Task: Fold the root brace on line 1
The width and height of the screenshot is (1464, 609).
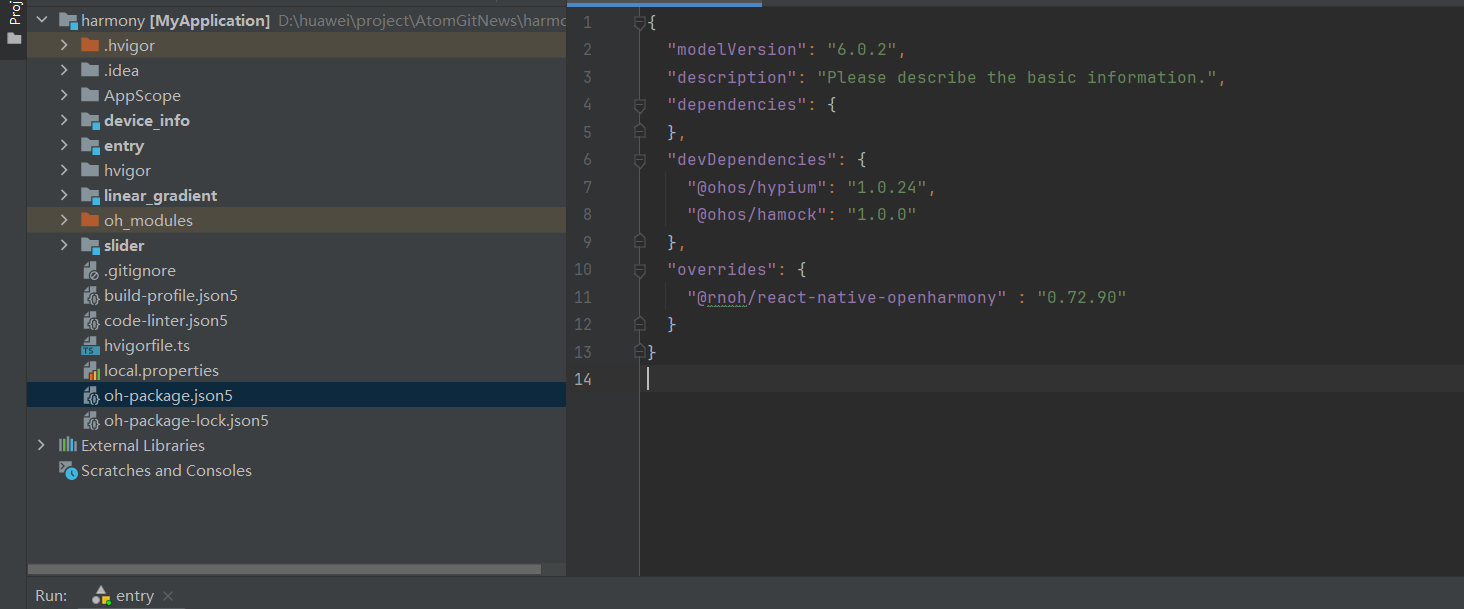Action: pyautogui.click(x=640, y=22)
